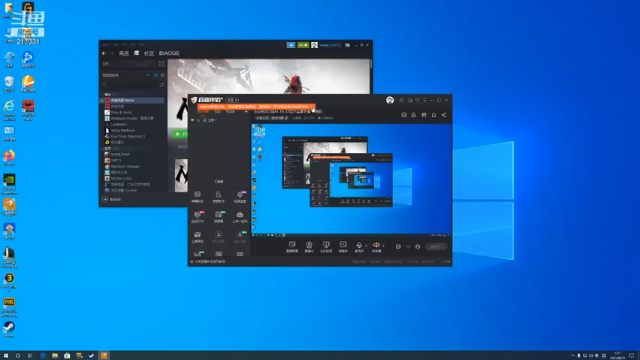The image size is (640, 360).
Task: Open the stream category selector pill
Action: pyautogui.click(x=271, y=118)
